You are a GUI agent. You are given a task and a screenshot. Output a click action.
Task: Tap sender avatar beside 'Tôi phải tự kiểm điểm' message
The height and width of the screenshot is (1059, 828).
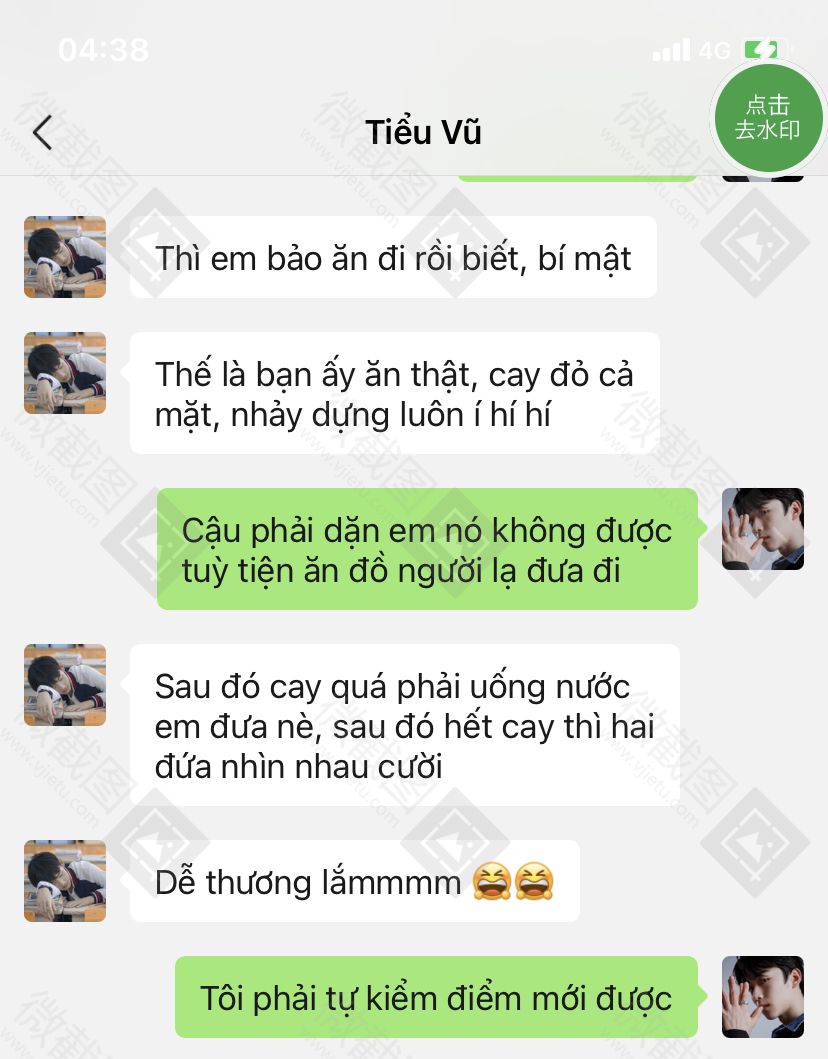point(762,997)
